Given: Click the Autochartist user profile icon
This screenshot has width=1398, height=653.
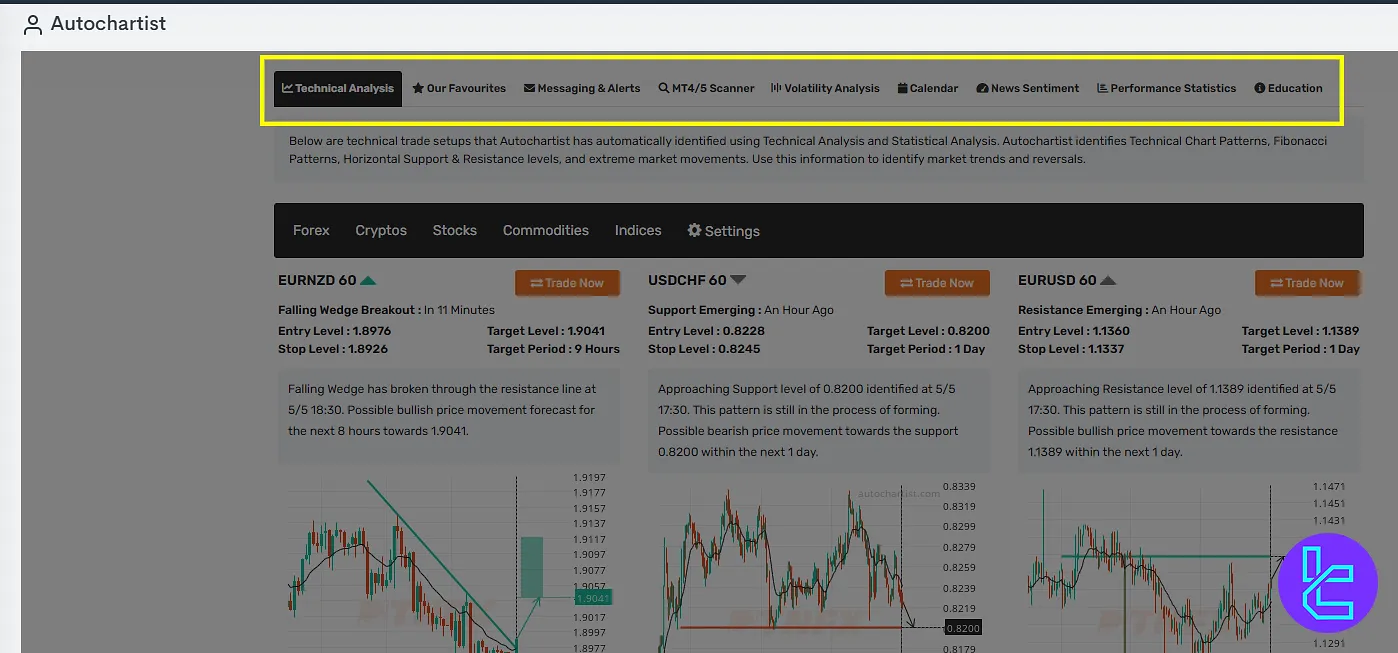Looking at the screenshot, I should click(x=33, y=24).
